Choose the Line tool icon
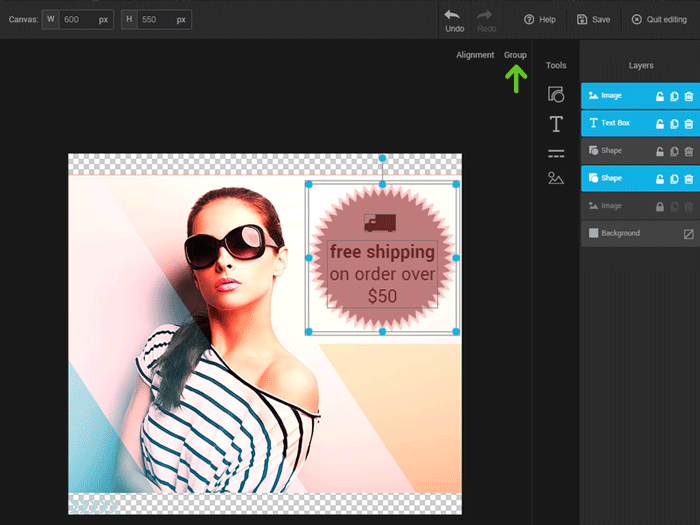The width and height of the screenshot is (700, 525). click(x=556, y=153)
